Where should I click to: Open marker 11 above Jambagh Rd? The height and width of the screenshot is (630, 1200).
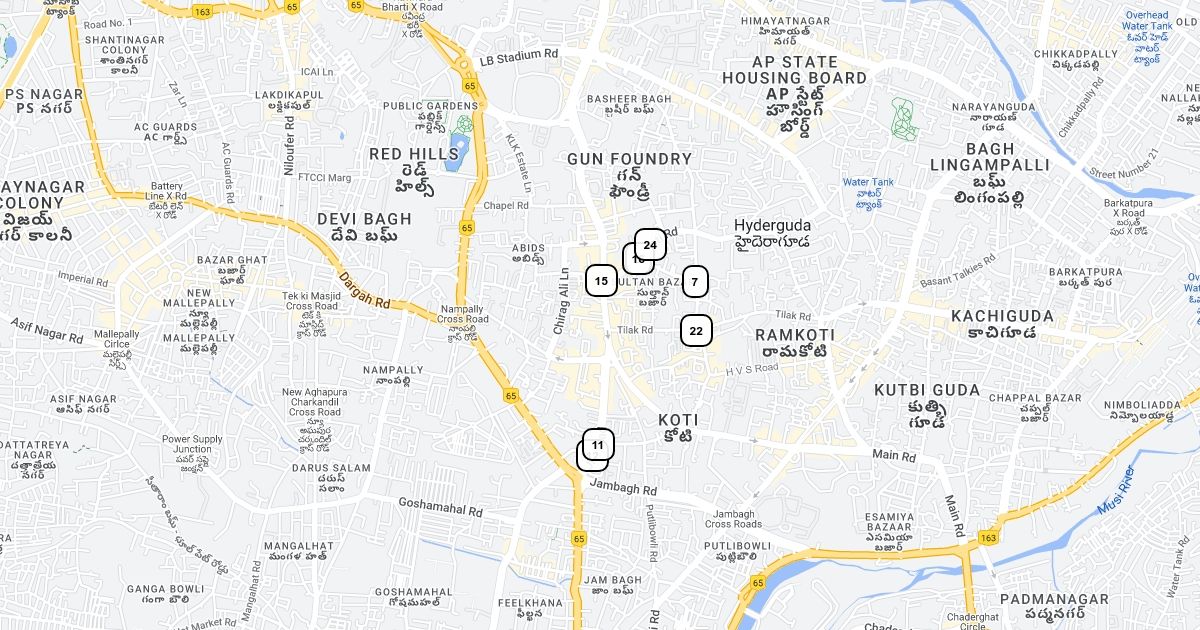[x=598, y=445]
